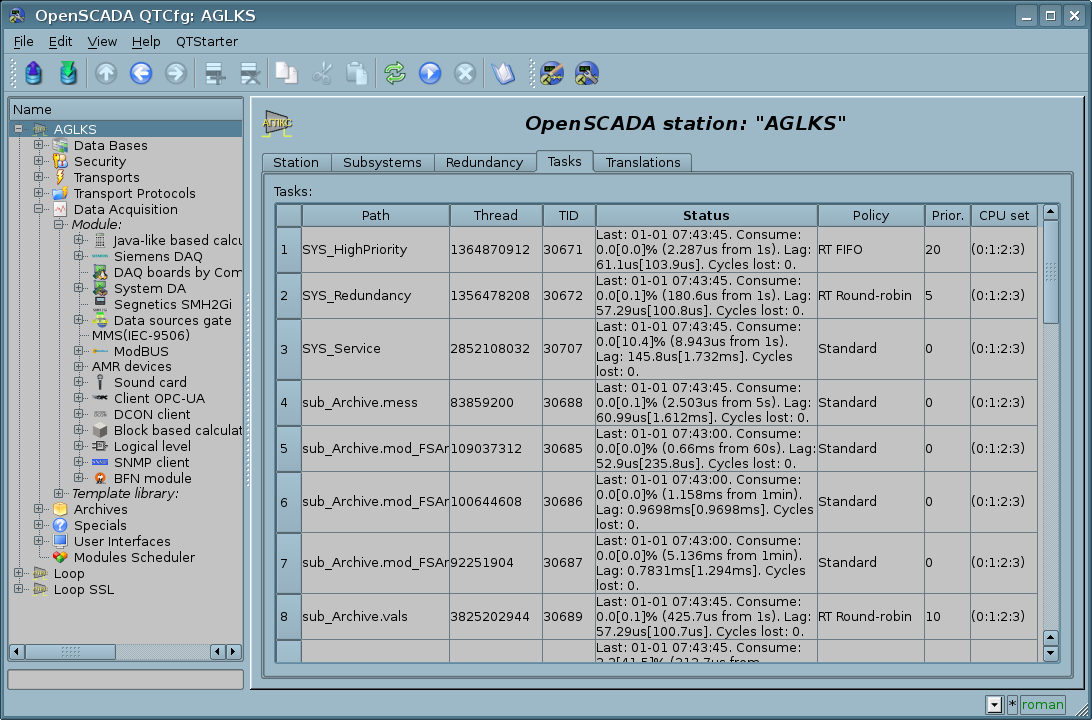Viewport: 1092px width, 720px height.
Task: Switch to the Translations tab
Action: point(643,162)
